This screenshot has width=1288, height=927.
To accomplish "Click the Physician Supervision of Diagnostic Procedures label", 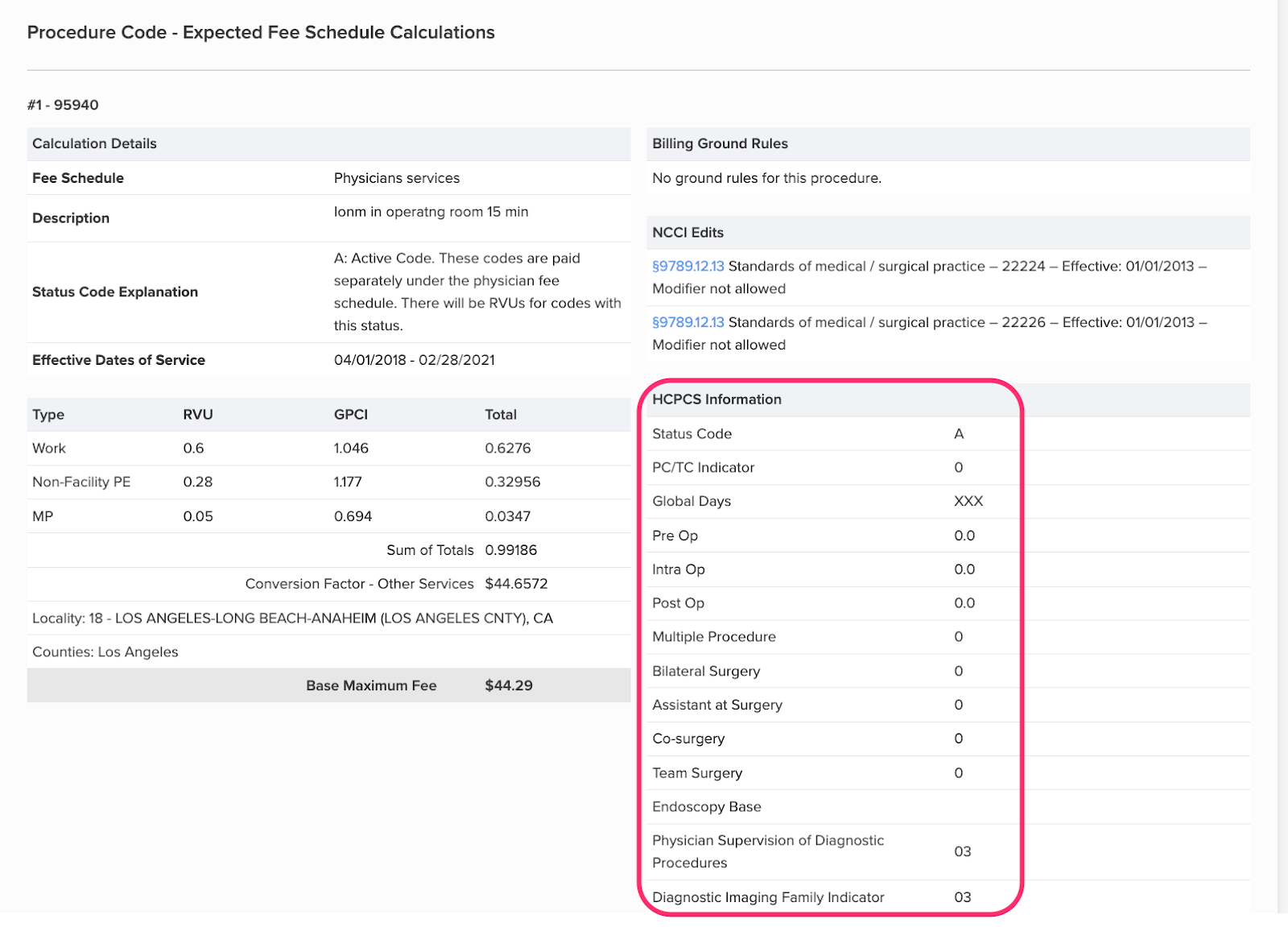I will click(767, 851).
